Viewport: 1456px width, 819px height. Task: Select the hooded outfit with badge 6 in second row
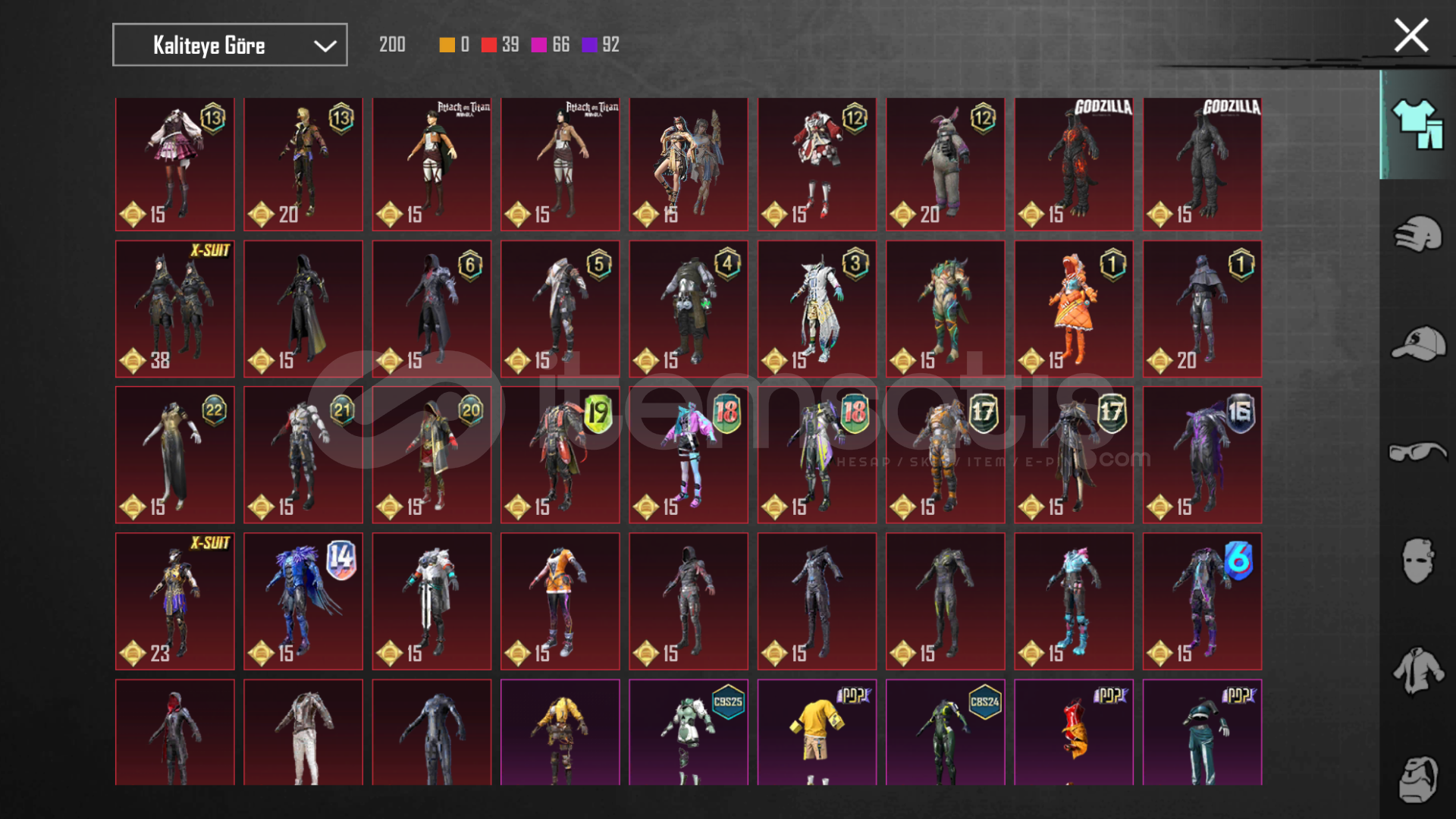pos(431,309)
